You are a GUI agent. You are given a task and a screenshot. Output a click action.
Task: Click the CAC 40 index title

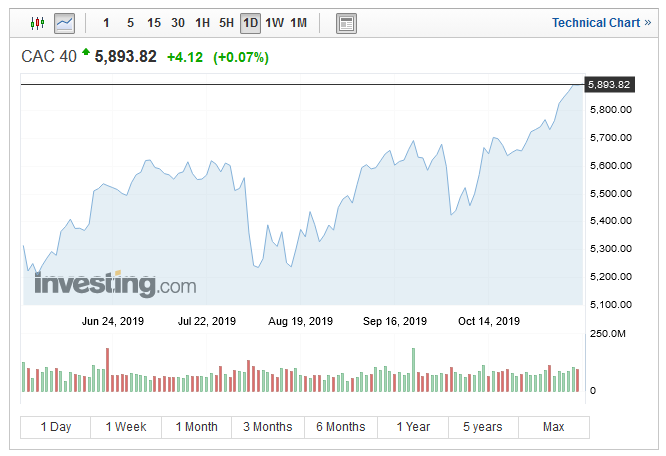49,56
